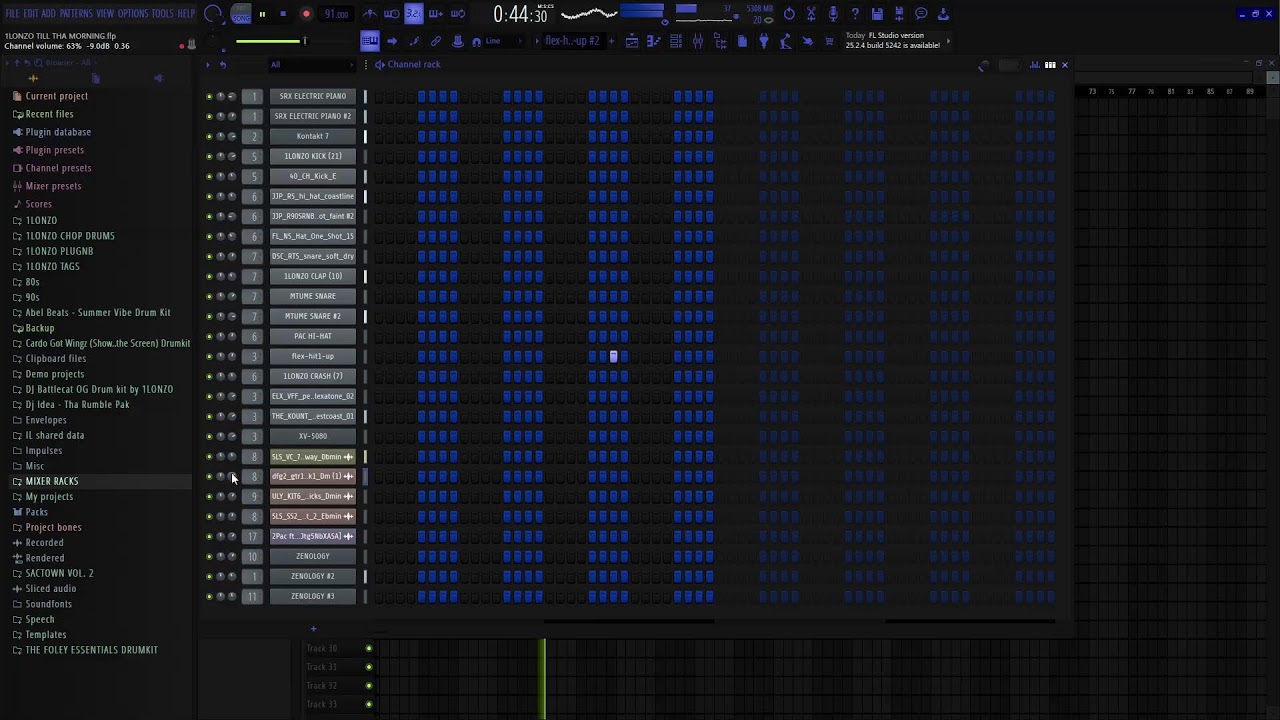Open the help question mark icon

point(855,14)
